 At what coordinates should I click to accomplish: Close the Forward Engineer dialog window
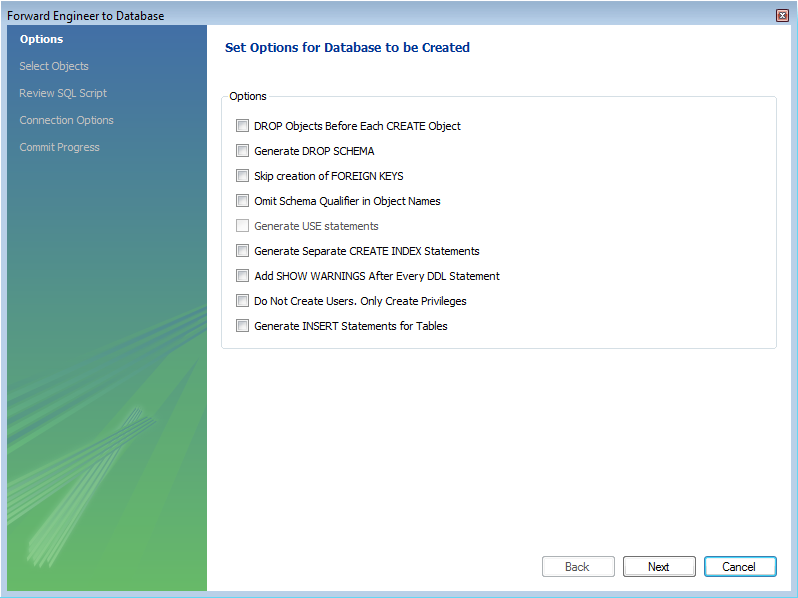pyautogui.click(x=782, y=16)
